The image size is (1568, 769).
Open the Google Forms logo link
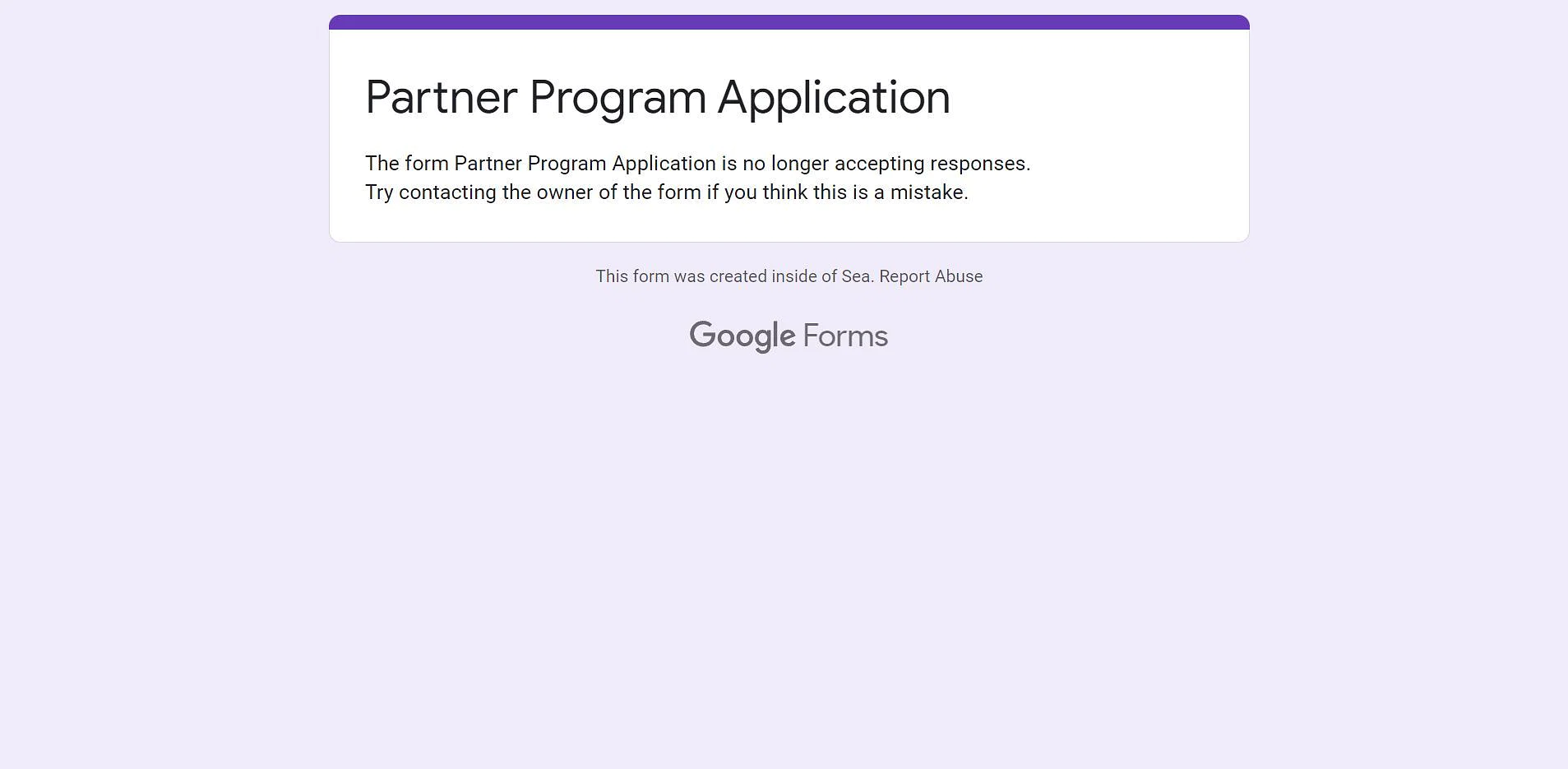pyautogui.click(x=789, y=336)
